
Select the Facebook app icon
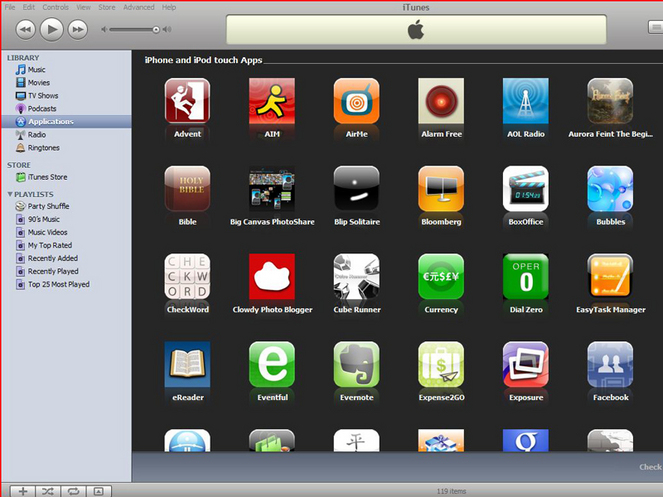pyautogui.click(x=610, y=365)
